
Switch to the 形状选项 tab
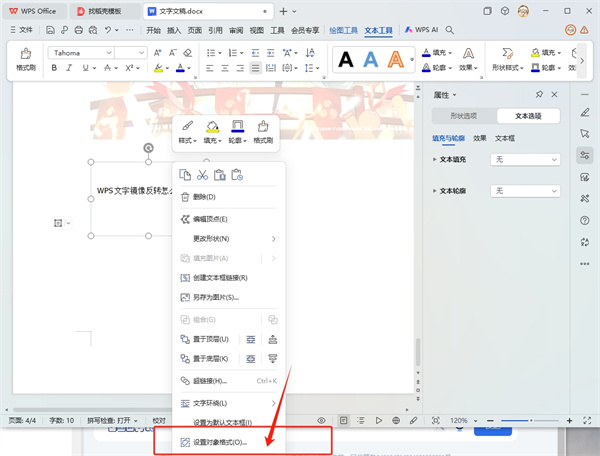coord(464,116)
